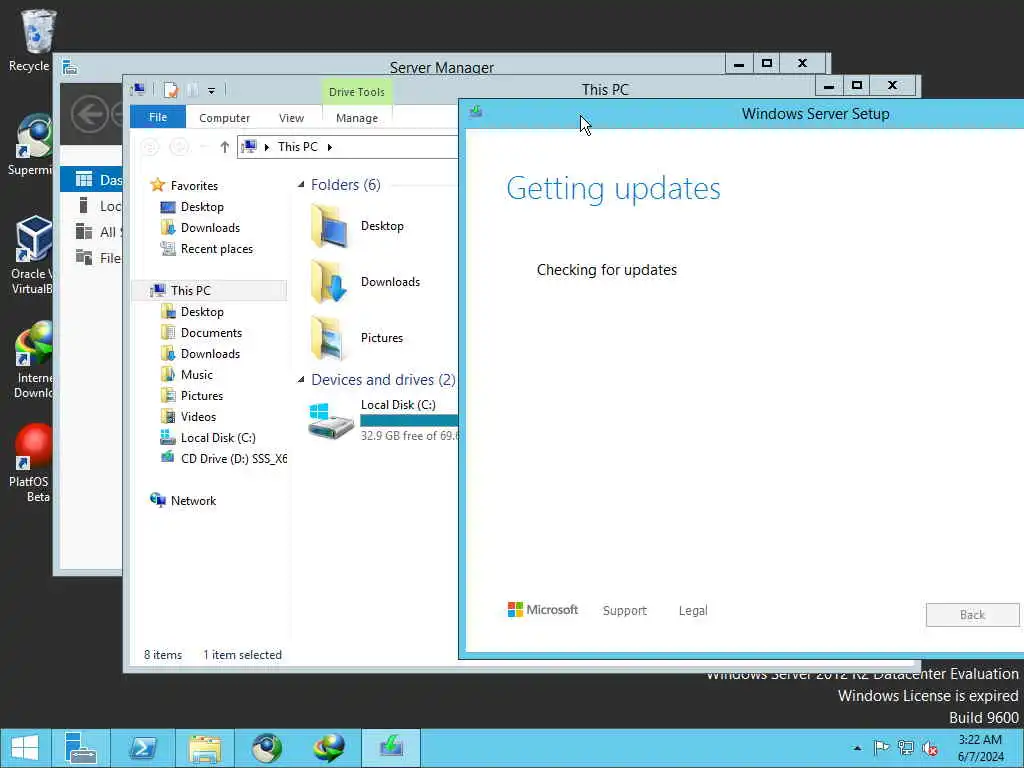This screenshot has width=1024, height=768.
Task: Click the chevron after This PC in address bar
Action: click(330, 147)
